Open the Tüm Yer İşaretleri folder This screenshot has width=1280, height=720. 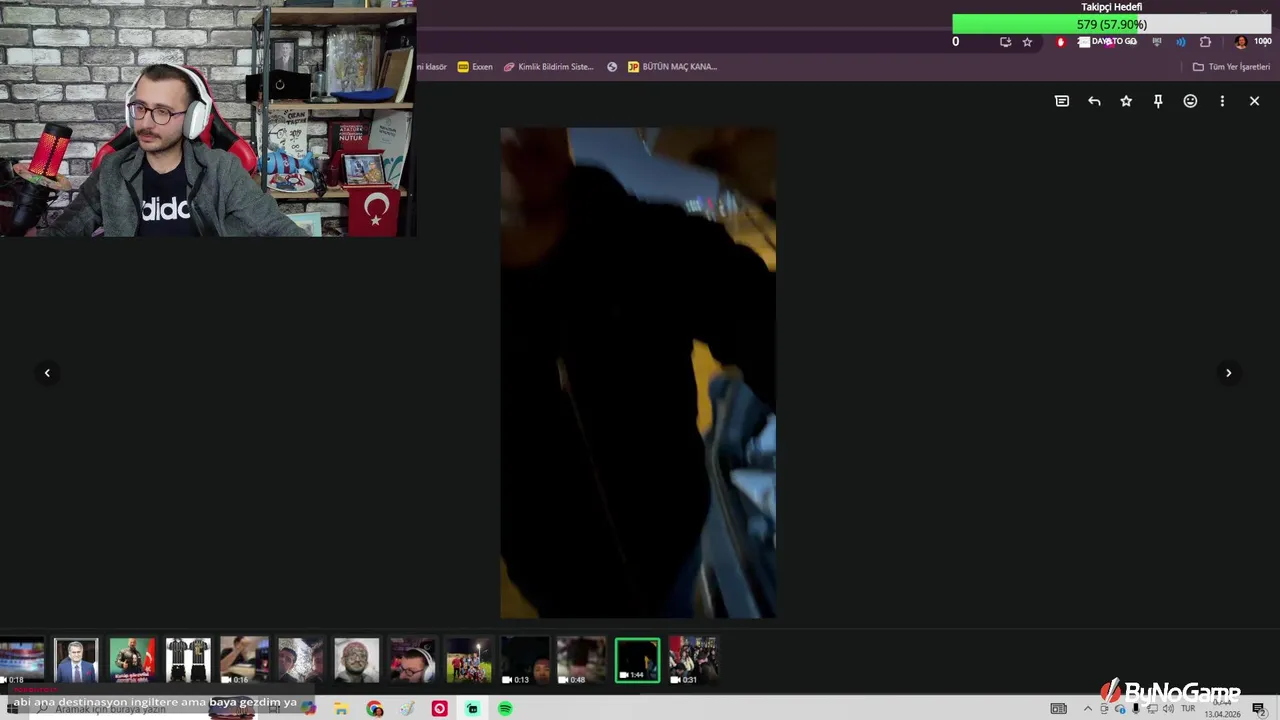click(x=1231, y=67)
